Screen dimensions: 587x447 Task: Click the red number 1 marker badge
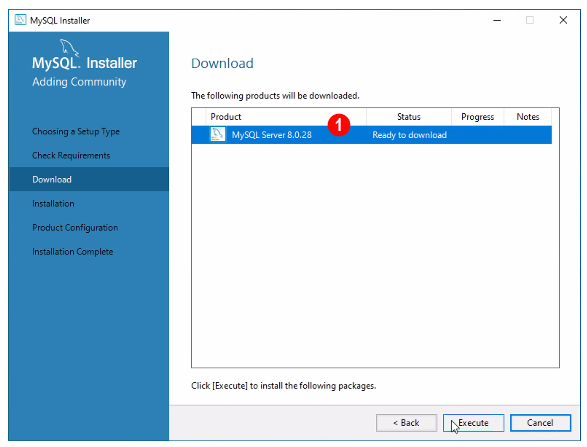click(339, 125)
